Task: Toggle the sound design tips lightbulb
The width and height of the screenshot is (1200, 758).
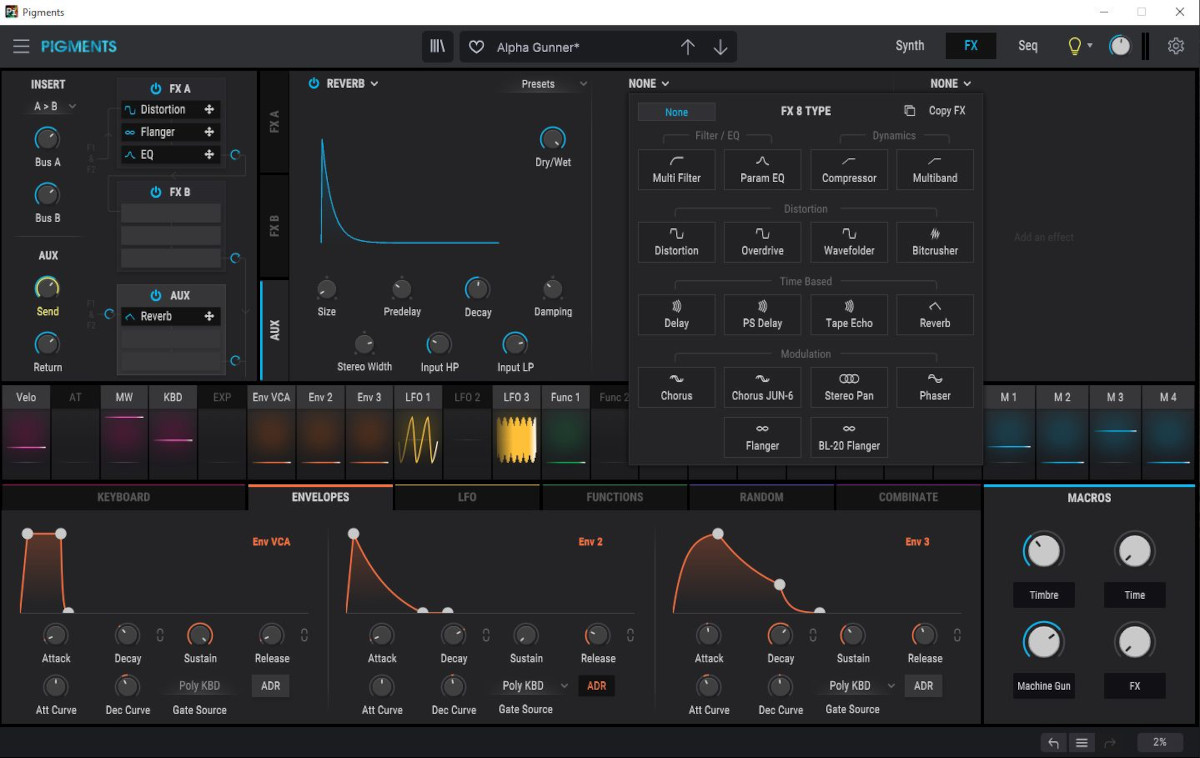Action: tap(1075, 46)
